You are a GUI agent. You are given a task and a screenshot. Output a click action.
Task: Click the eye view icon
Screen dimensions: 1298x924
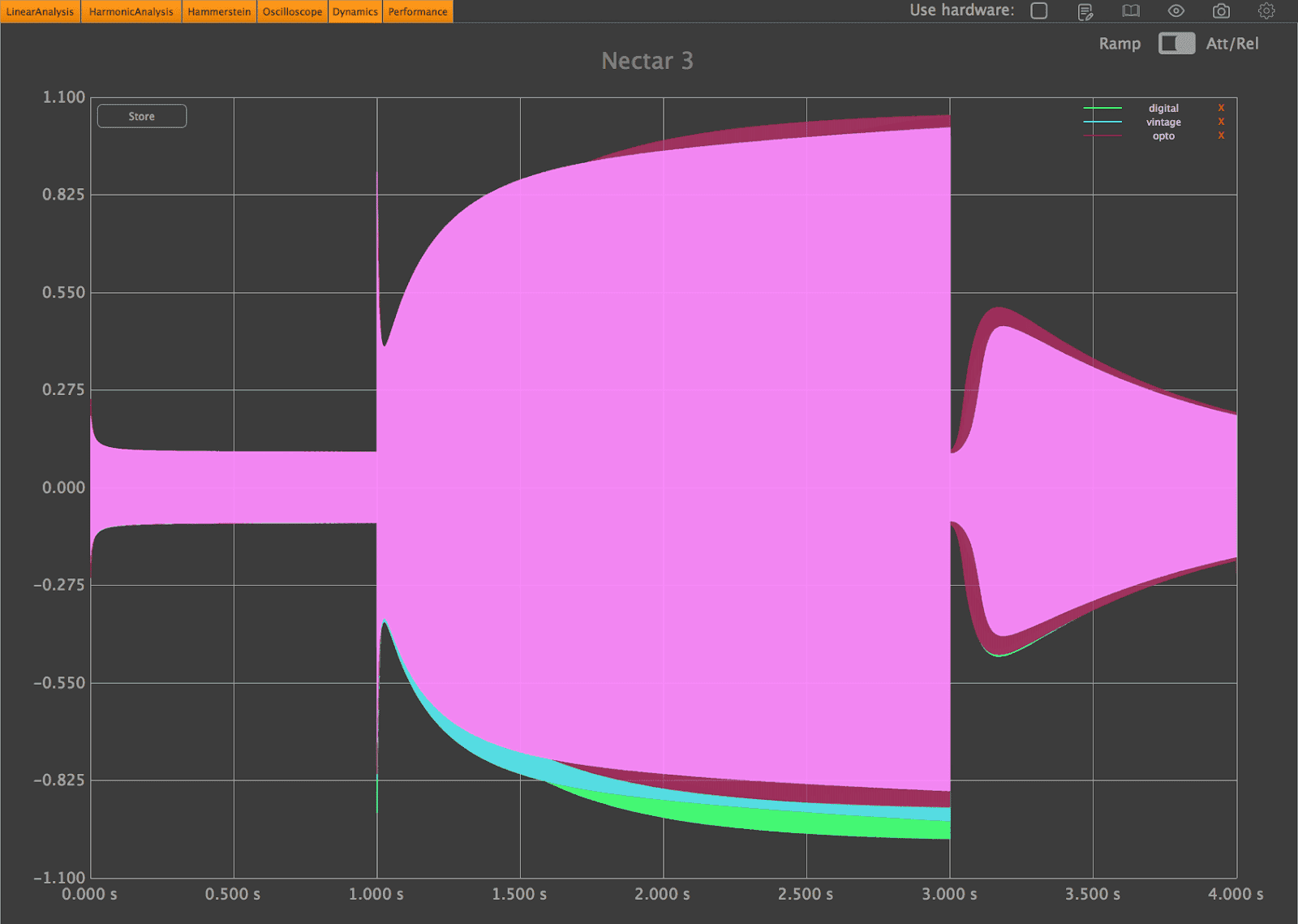click(x=1176, y=11)
